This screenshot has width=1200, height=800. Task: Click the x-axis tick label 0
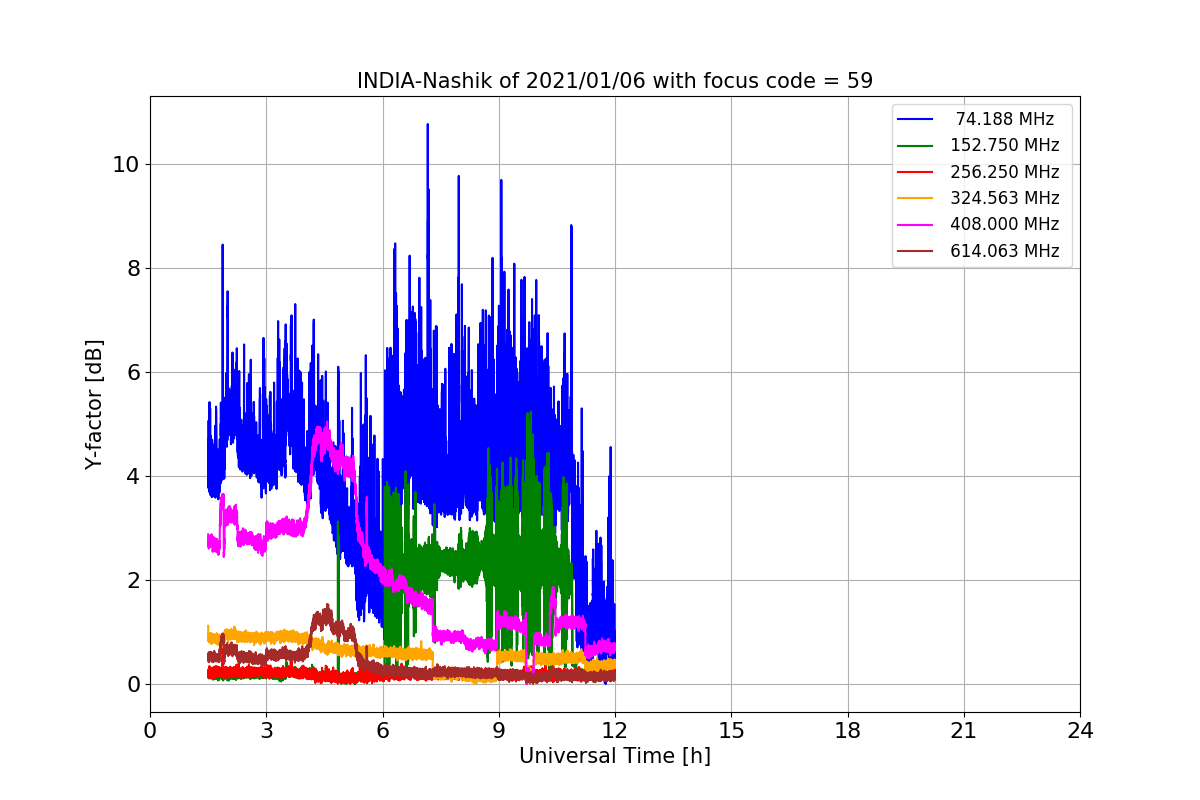150,731
